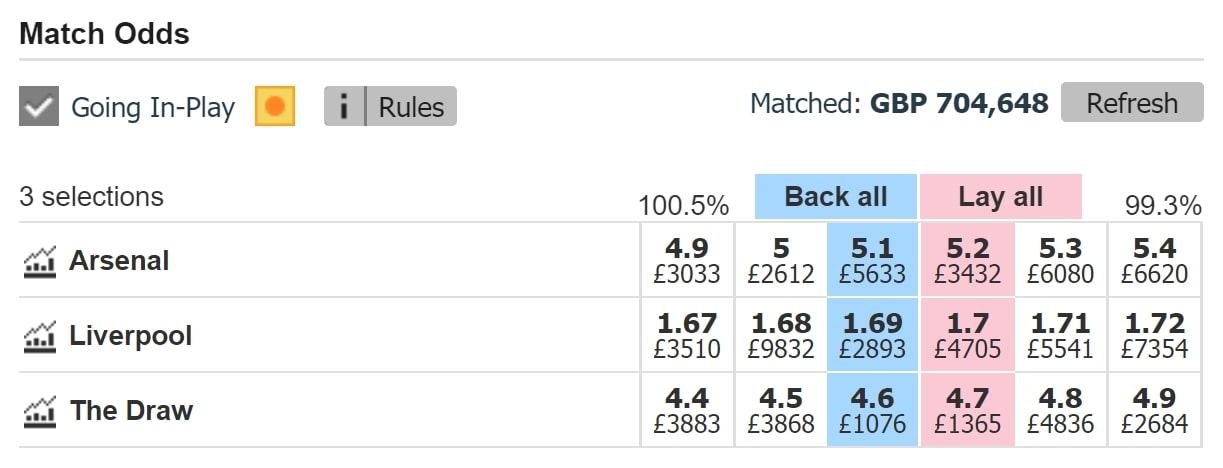Click the orange in-play indicator icon
The height and width of the screenshot is (468, 1223).
[x=275, y=106]
